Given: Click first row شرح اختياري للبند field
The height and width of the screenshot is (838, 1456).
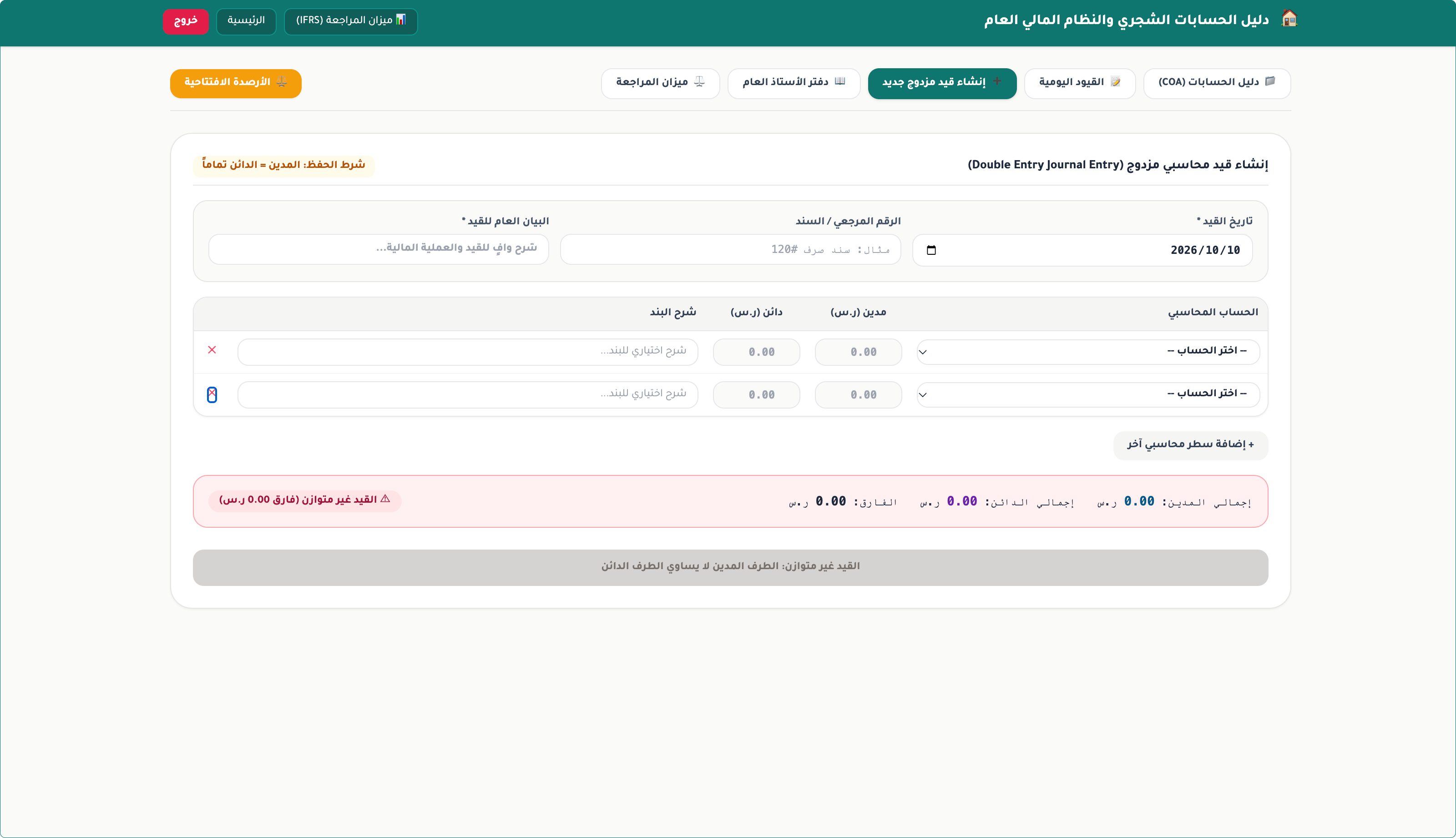Looking at the screenshot, I should (468, 352).
